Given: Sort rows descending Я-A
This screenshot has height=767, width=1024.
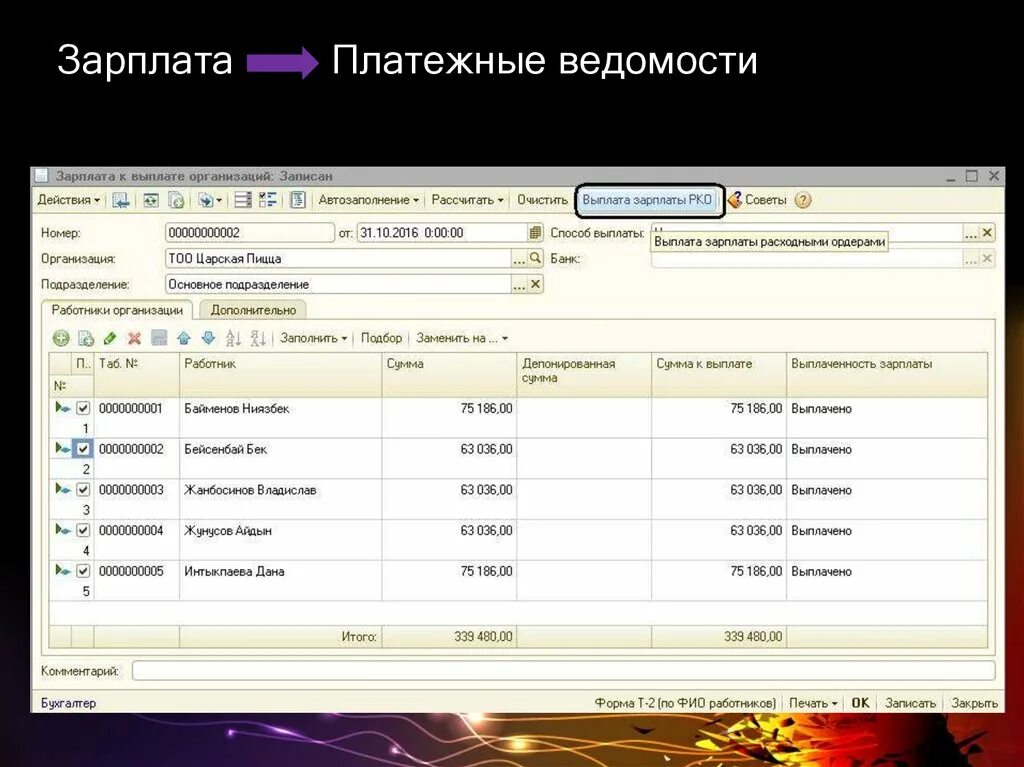Looking at the screenshot, I should tap(258, 338).
